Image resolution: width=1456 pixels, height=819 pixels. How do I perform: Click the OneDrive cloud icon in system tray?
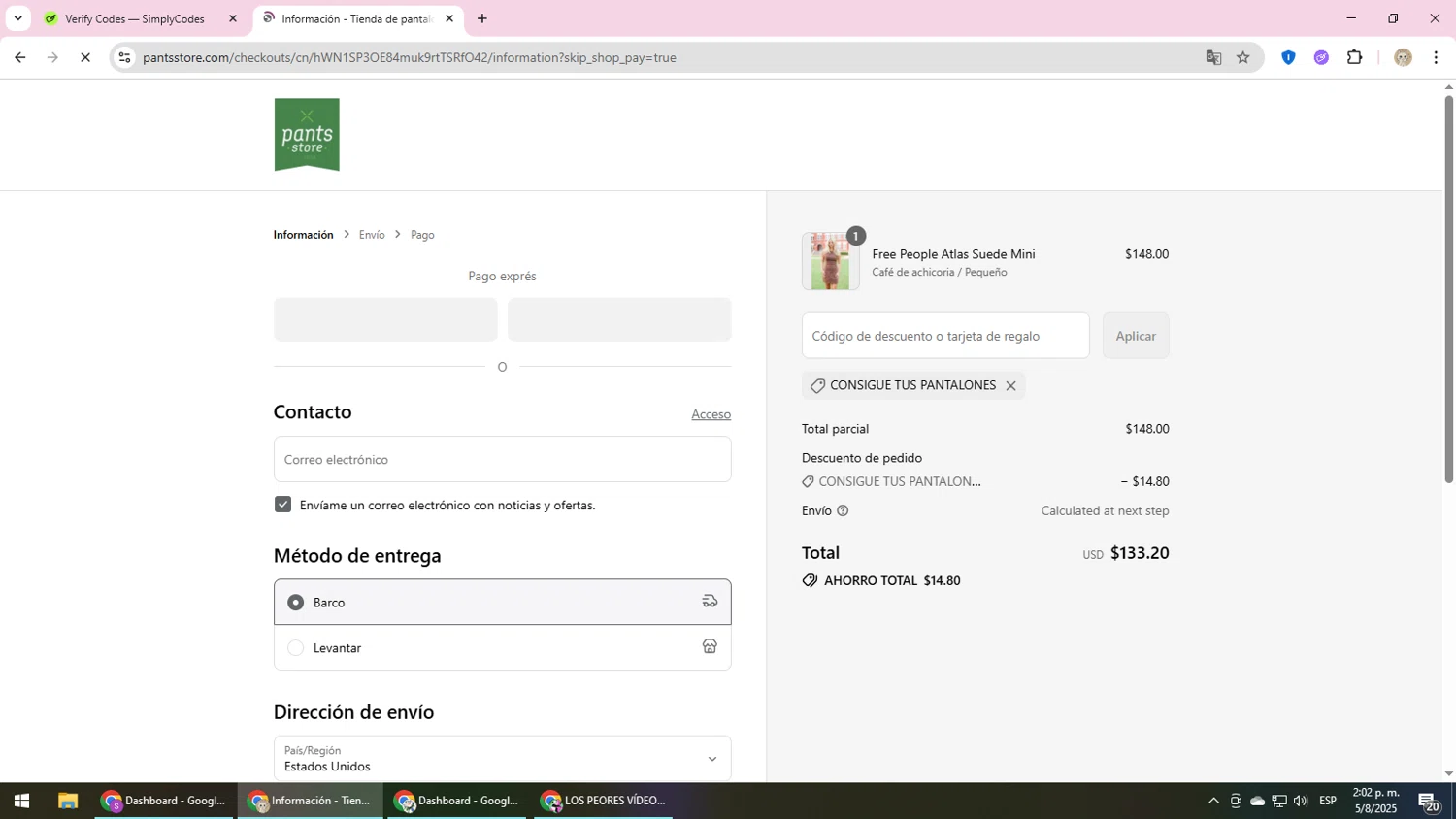point(1257,801)
